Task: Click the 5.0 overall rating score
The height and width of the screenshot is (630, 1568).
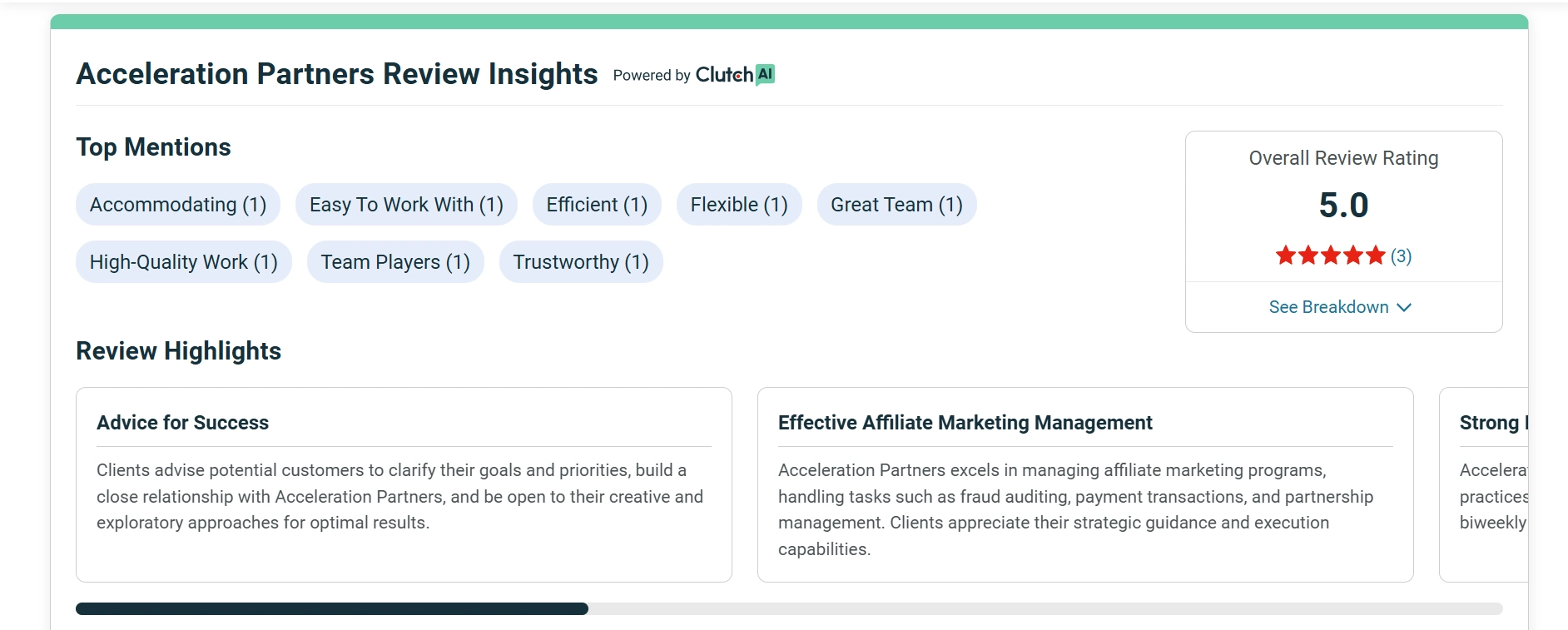Action: point(1343,206)
